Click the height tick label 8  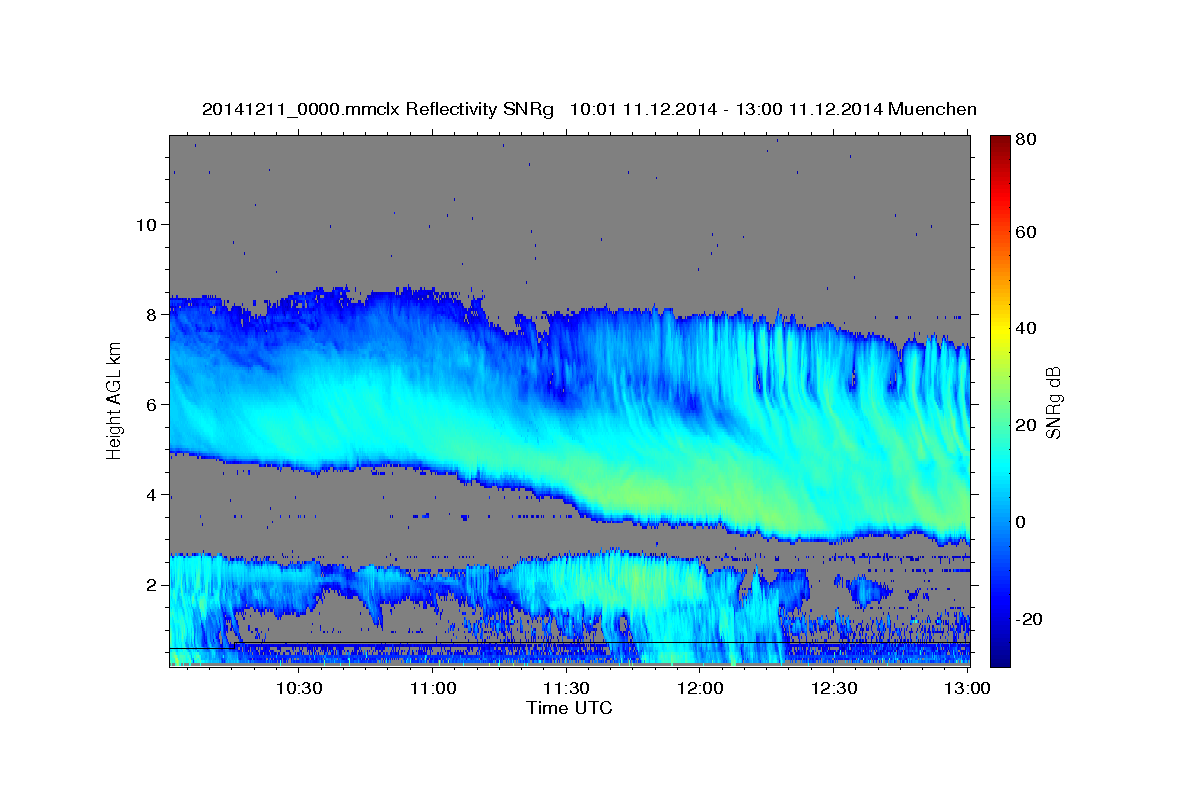(150, 314)
